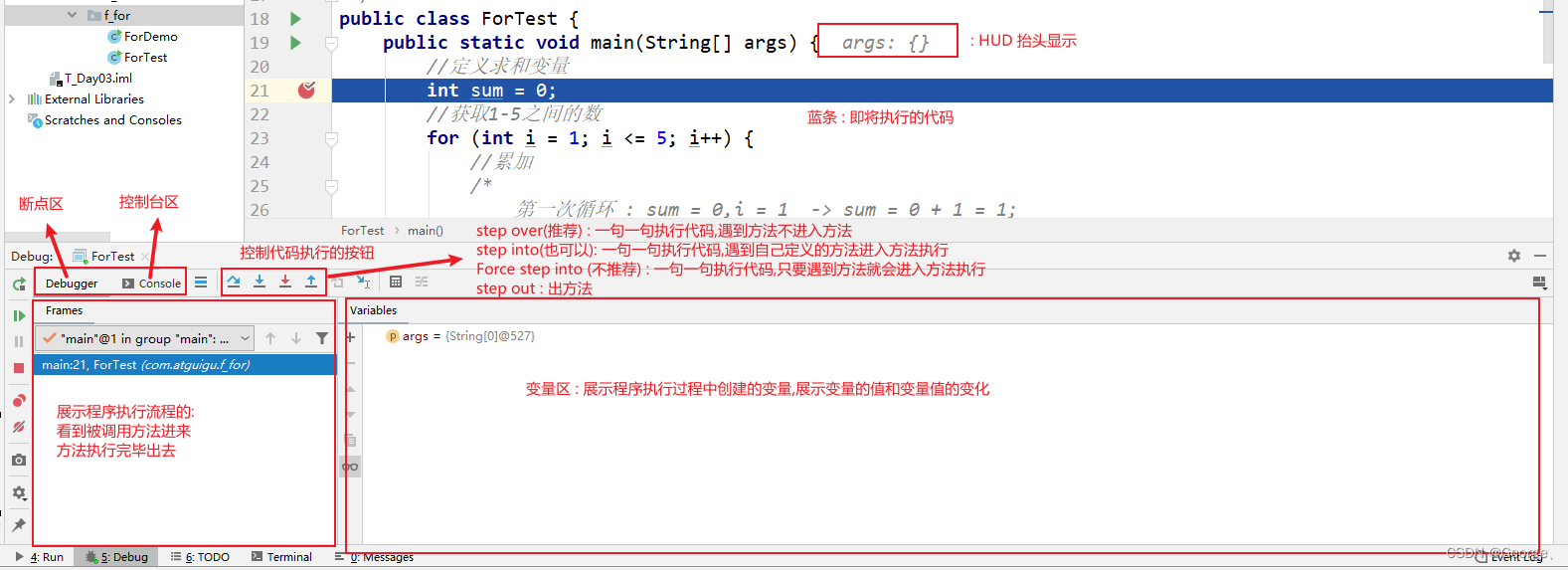Switch to the Console tab

[x=152, y=284]
